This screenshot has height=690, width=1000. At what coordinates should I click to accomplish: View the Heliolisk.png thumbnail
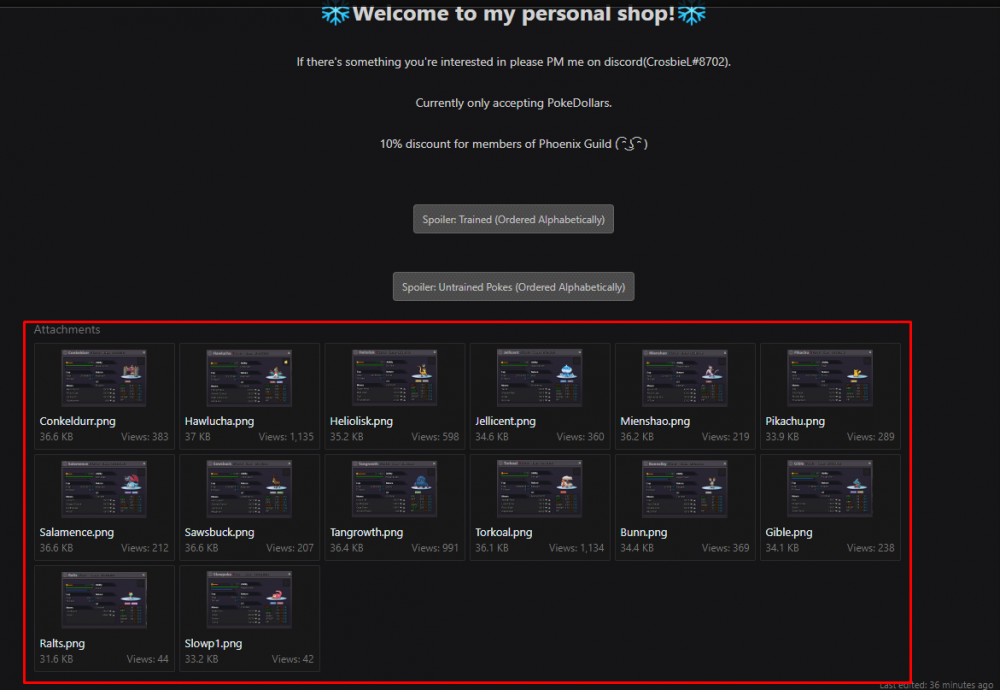coord(394,378)
